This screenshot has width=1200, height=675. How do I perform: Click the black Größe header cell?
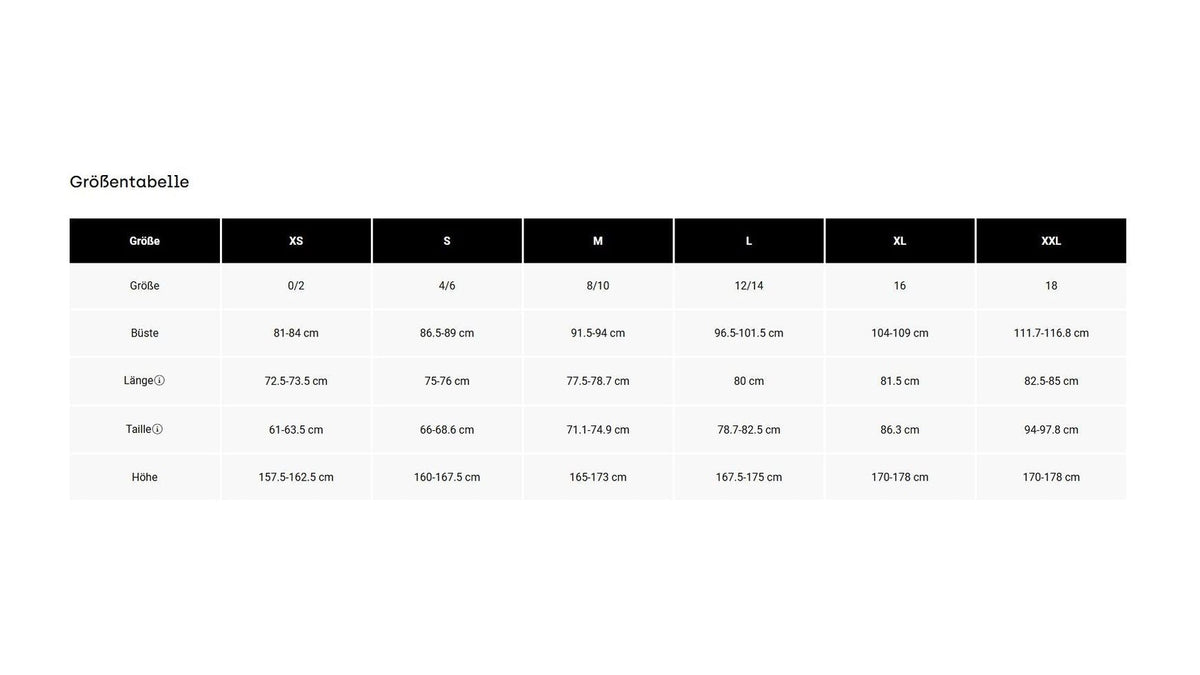click(145, 241)
